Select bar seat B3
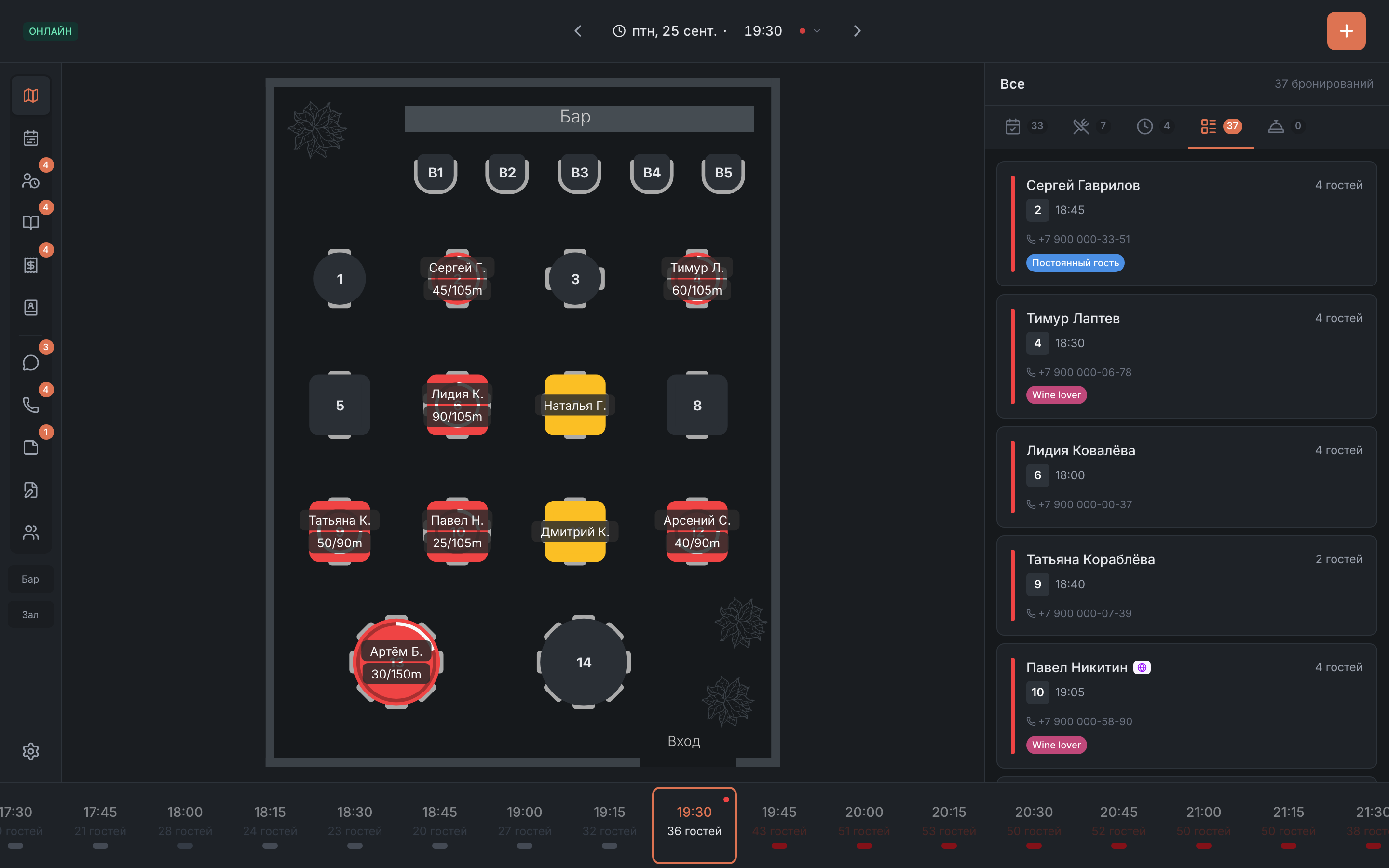1389x868 pixels. (579, 173)
